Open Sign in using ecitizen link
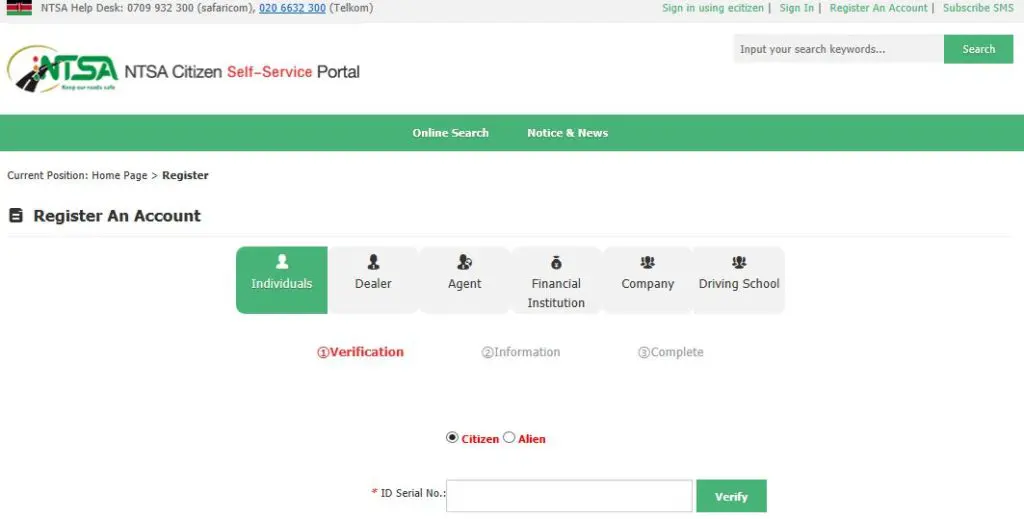Viewport: 1024px width, 519px height. [x=712, y=8]
